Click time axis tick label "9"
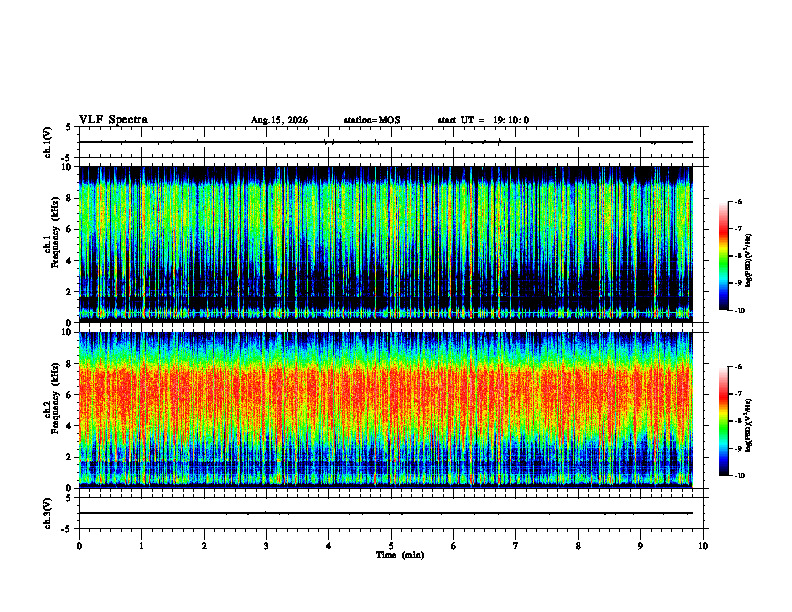 (640, 546)
